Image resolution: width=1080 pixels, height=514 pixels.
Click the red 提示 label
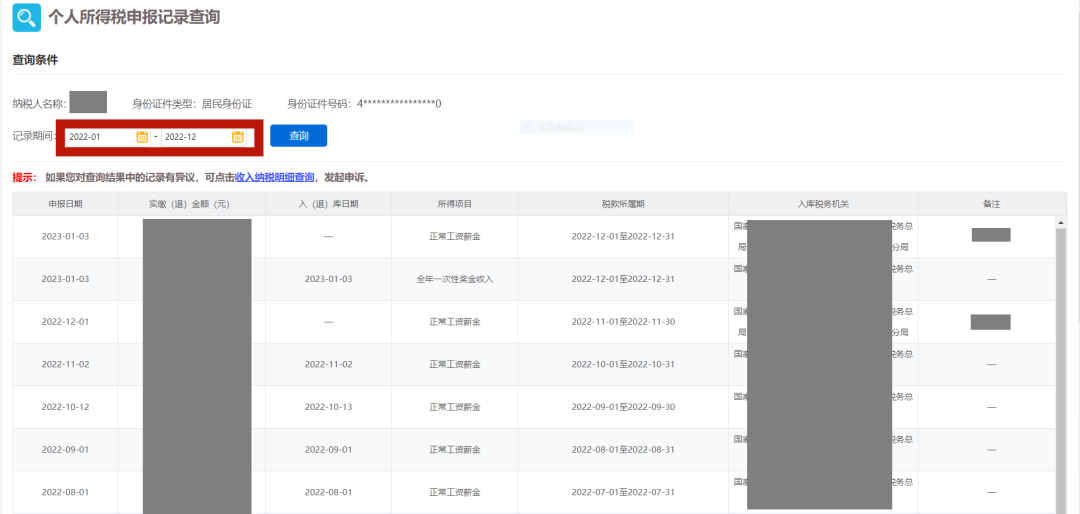tap(24, 177)
